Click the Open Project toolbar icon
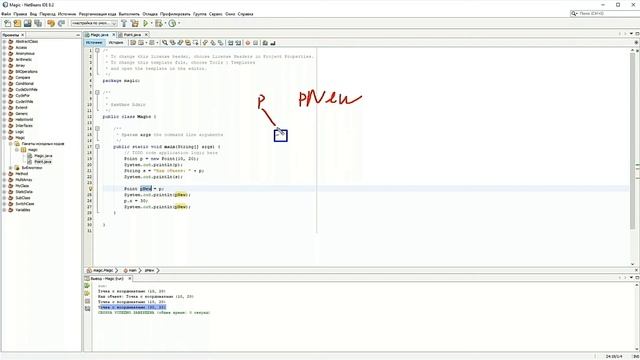This screenshot has height=360, width=640. pos(28,23)
